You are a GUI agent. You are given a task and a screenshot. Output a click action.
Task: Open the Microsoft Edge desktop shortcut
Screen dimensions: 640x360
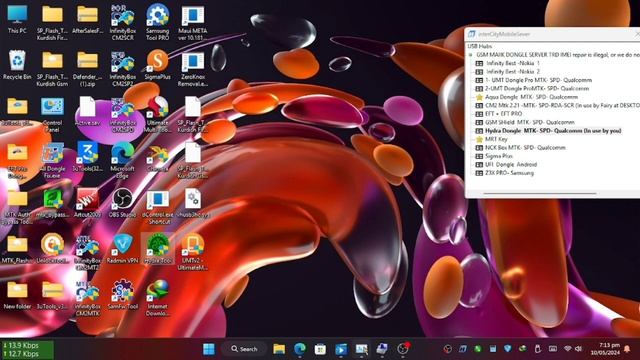tap(122, 160)
